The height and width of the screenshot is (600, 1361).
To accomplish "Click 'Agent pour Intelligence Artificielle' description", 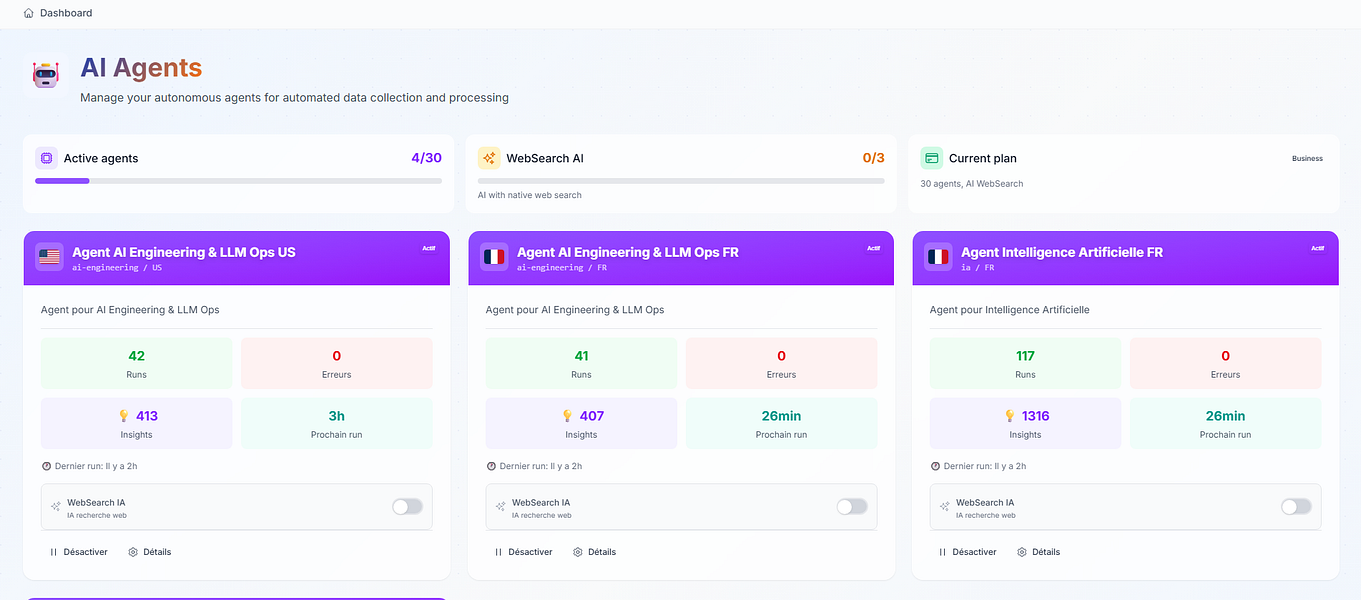I will pos(1010,310).
